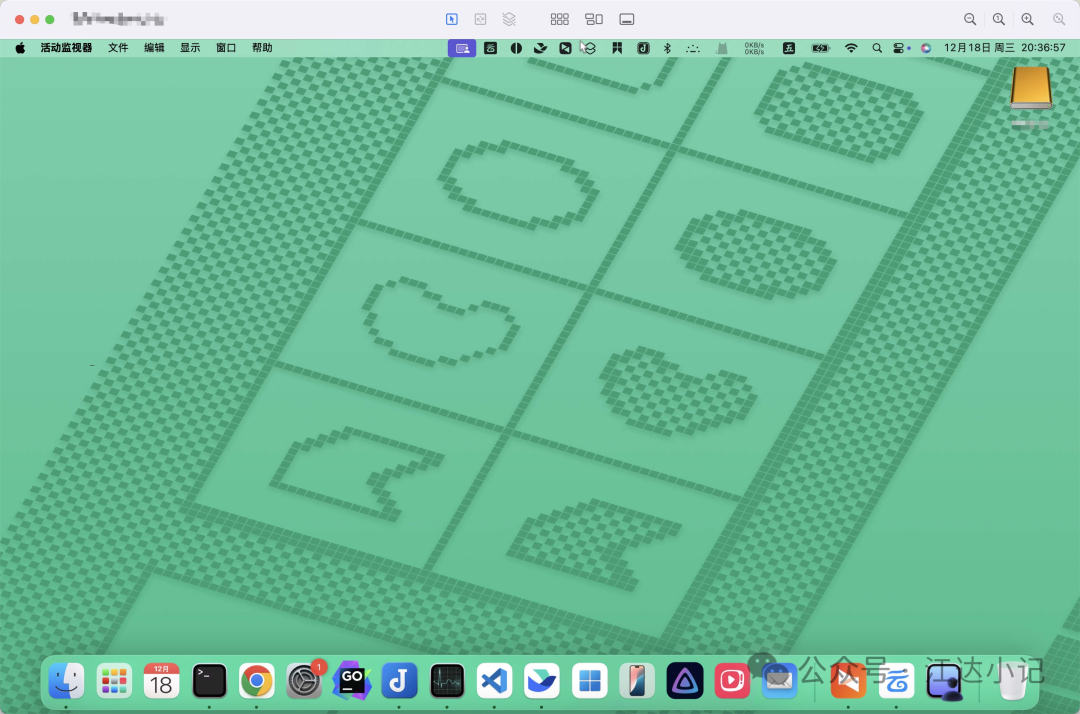Open Finder from the Dock
This screenshot has width=1080, height=714.
coord(66,681)
